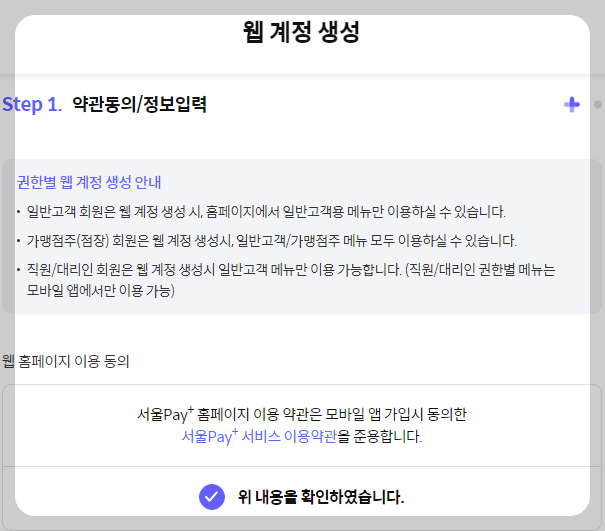Toggle the 위 내용을 확인하였습니다 checkmark
Viewport: 605px width, 531px height.
(x=212, y=497)
